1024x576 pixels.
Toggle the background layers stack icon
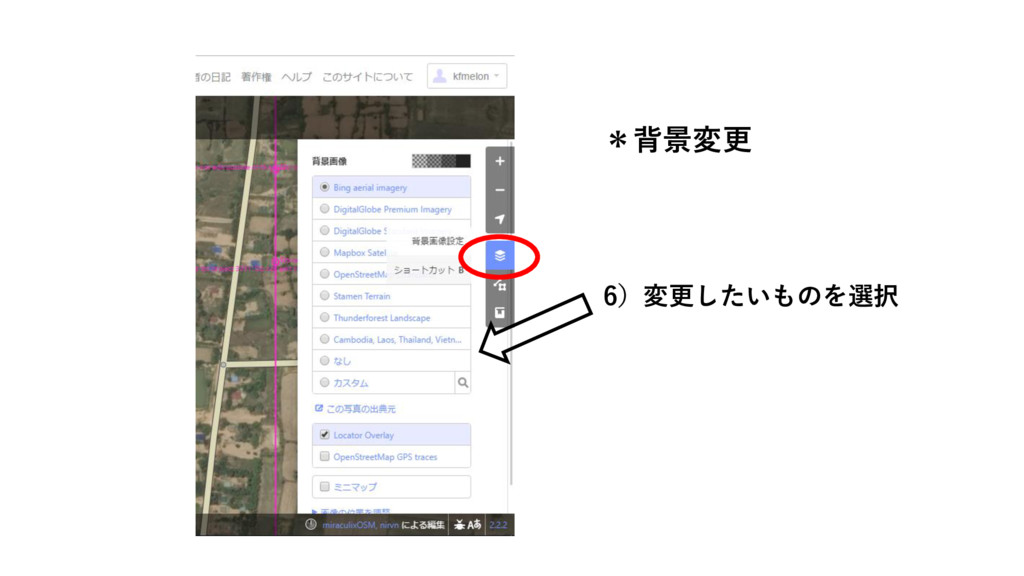[500, 255]
